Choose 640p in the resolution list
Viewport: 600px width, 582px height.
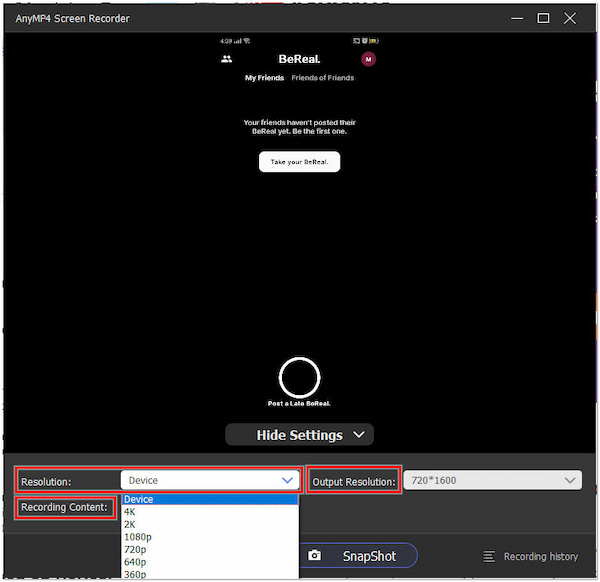point(210,562)
